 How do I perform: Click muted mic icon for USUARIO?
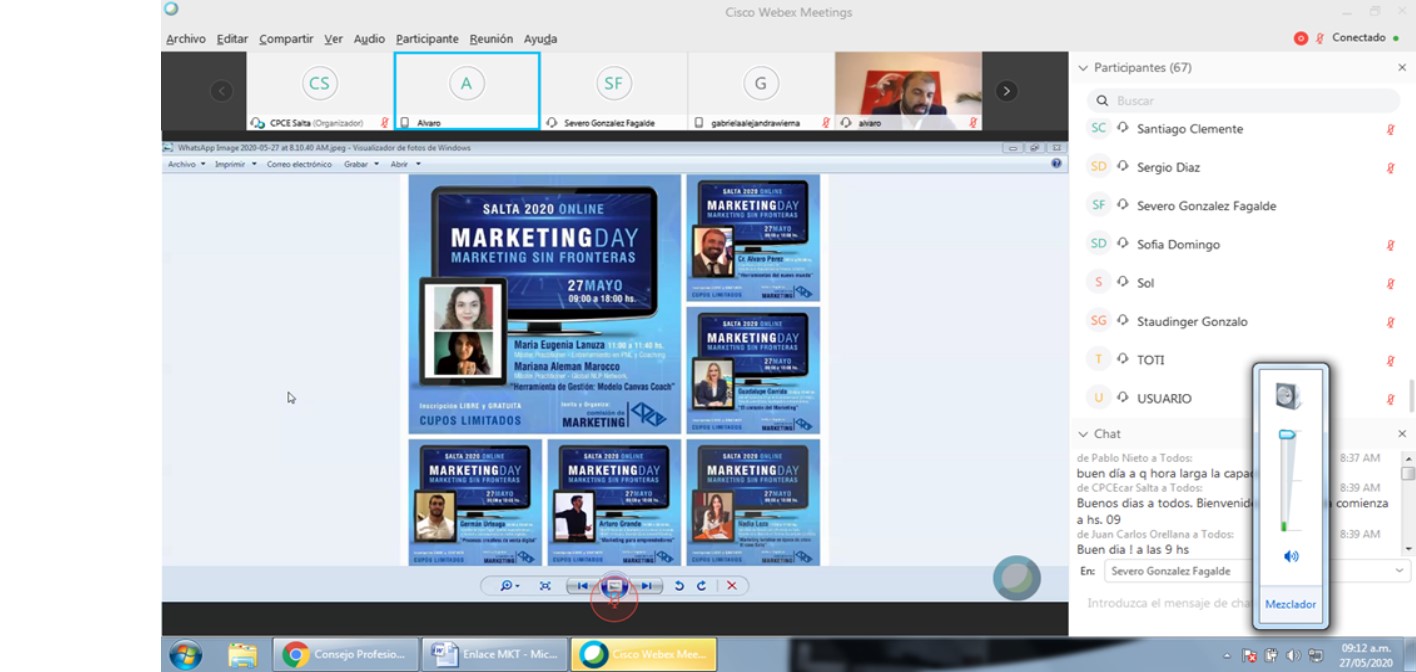pyautogui.click(x=1390, y=399)
